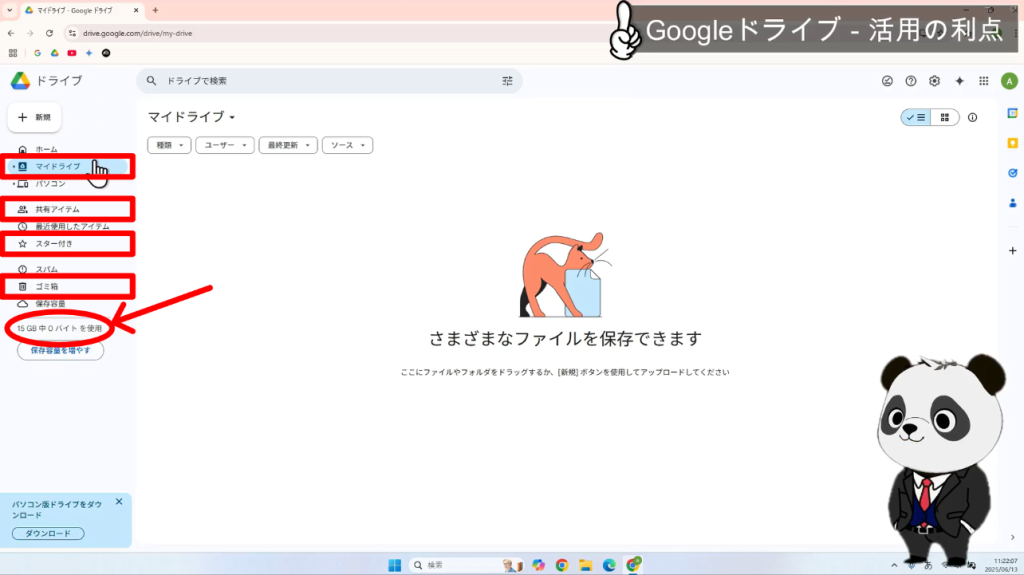Screen dimensions: 1024x575
Task: Click the ダウンロード button
Action: point(48,534)
